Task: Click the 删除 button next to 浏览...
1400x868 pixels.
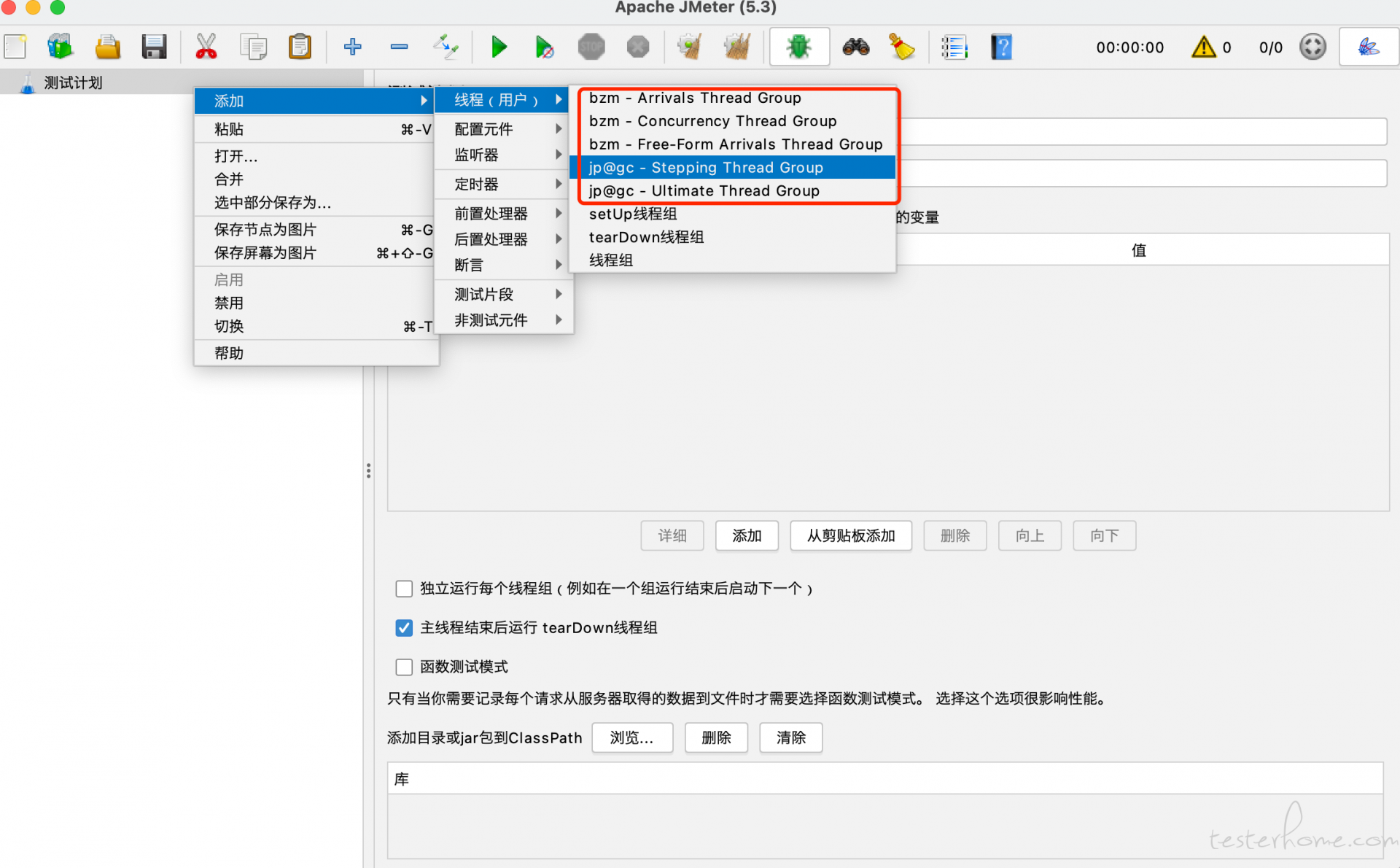Action: pos(717,738)
